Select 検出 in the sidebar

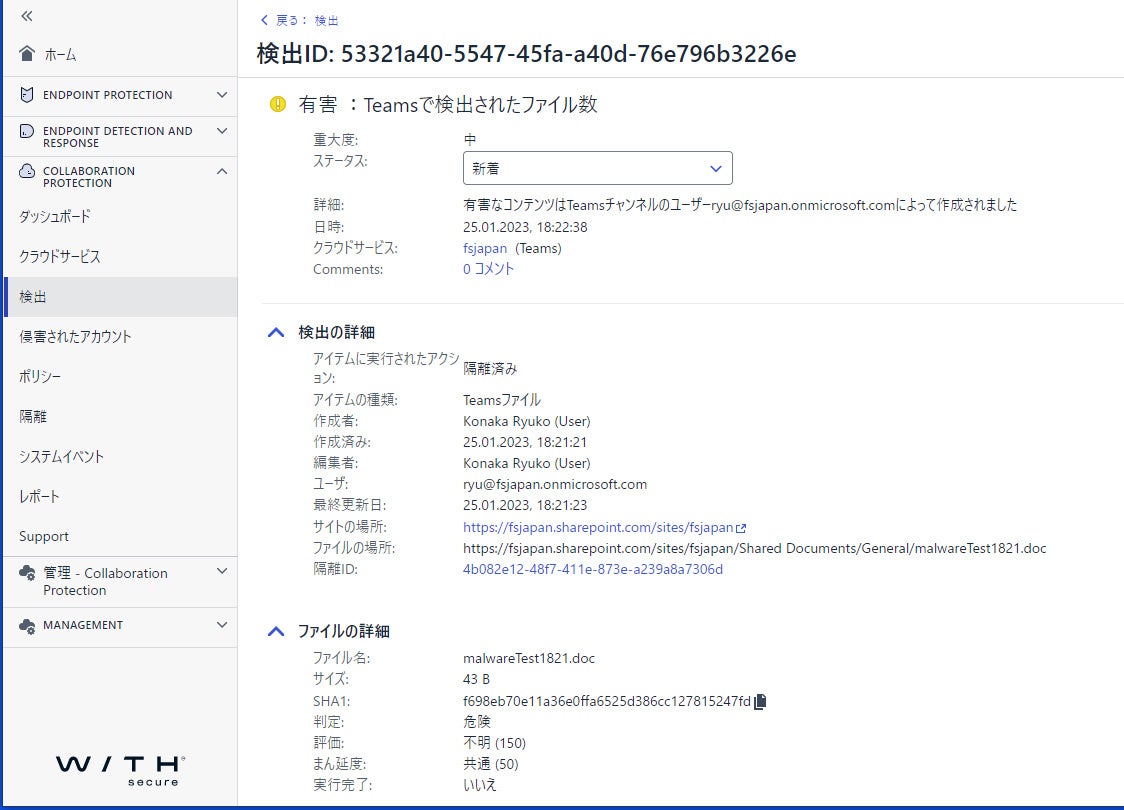(120, 297)
